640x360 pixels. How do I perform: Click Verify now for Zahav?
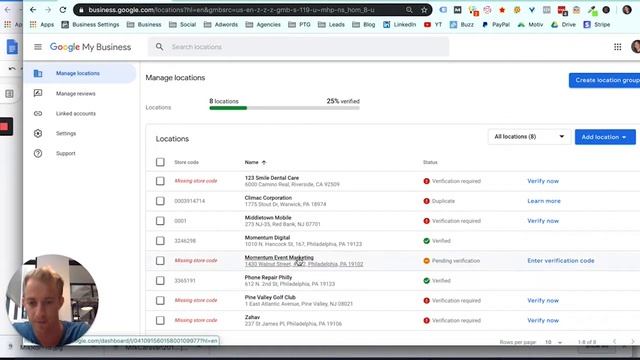point(543,320)
